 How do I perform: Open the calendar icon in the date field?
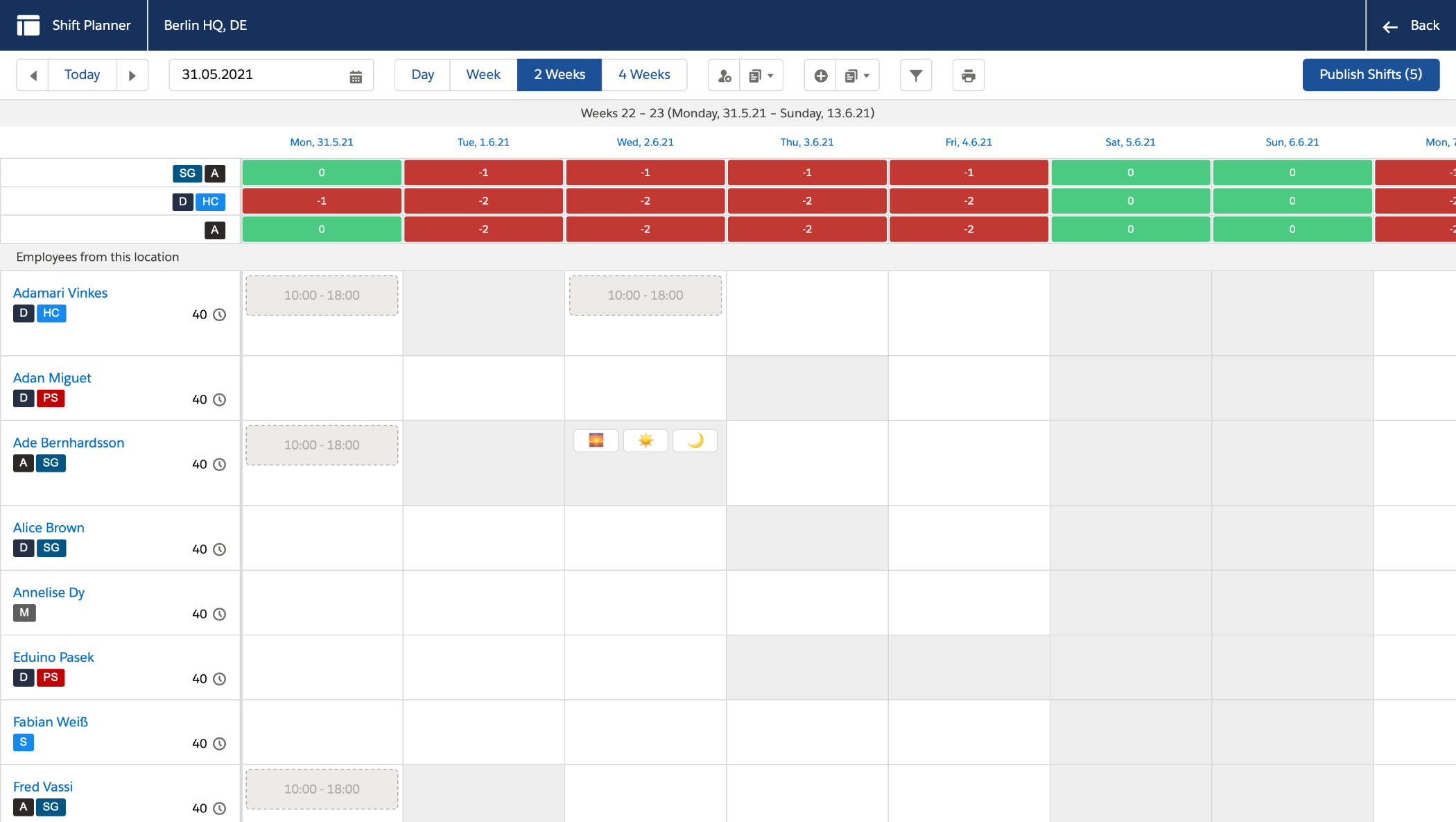coord(355,75)
